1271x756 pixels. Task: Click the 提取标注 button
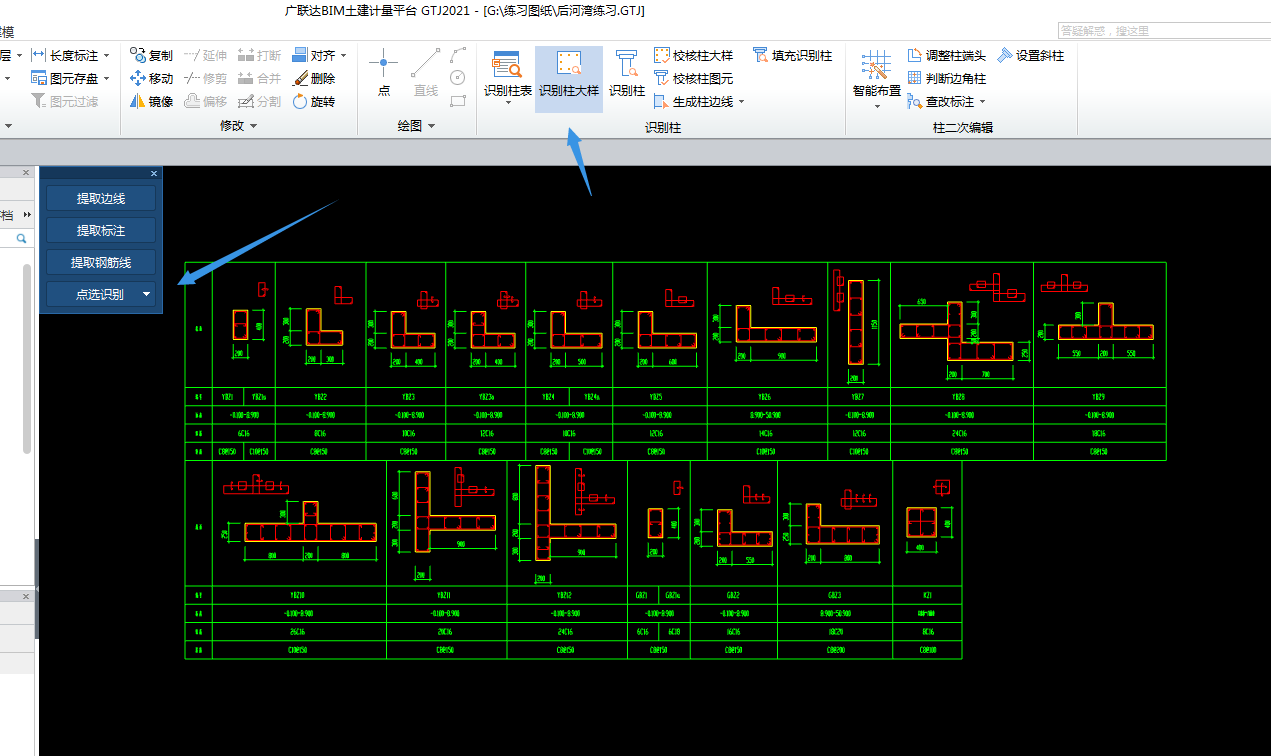101,230
